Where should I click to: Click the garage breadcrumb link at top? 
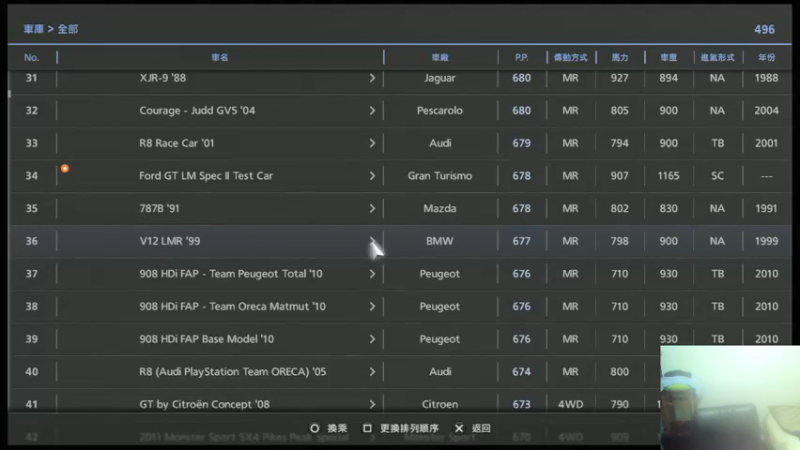[34, 29]
